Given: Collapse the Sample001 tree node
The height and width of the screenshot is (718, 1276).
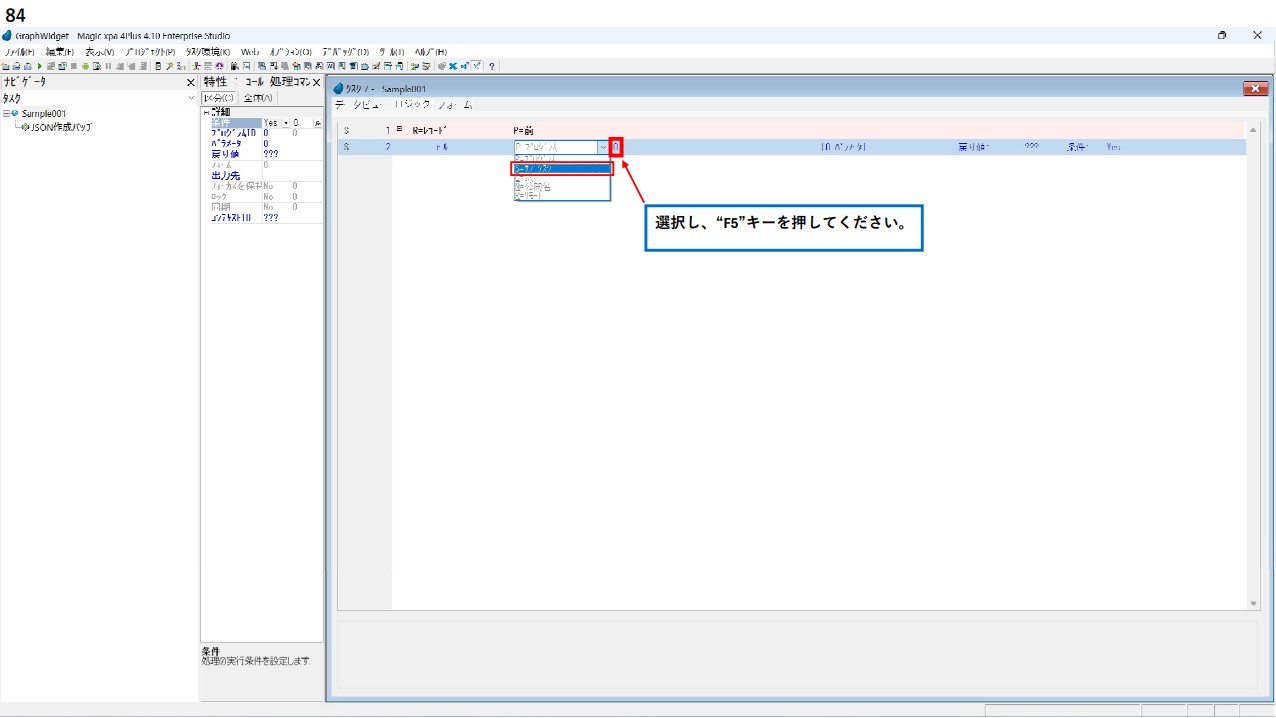Looking at the screenshot, I should 6,114.
